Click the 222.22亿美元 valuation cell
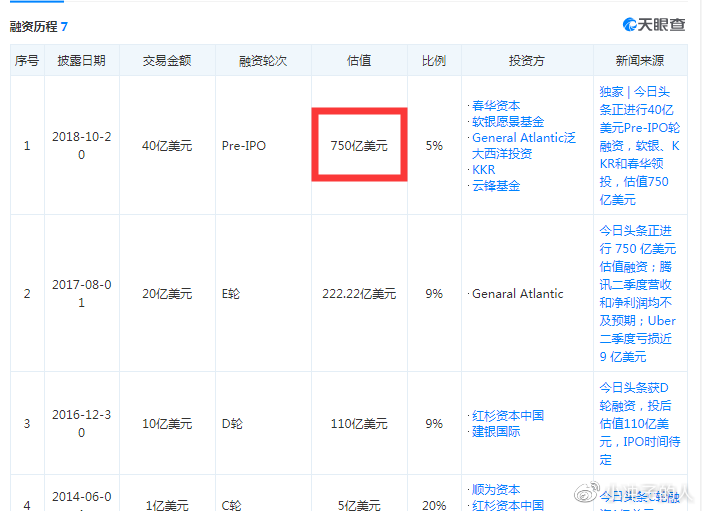Viewport: 702px width, 511px height. (359, 294)
